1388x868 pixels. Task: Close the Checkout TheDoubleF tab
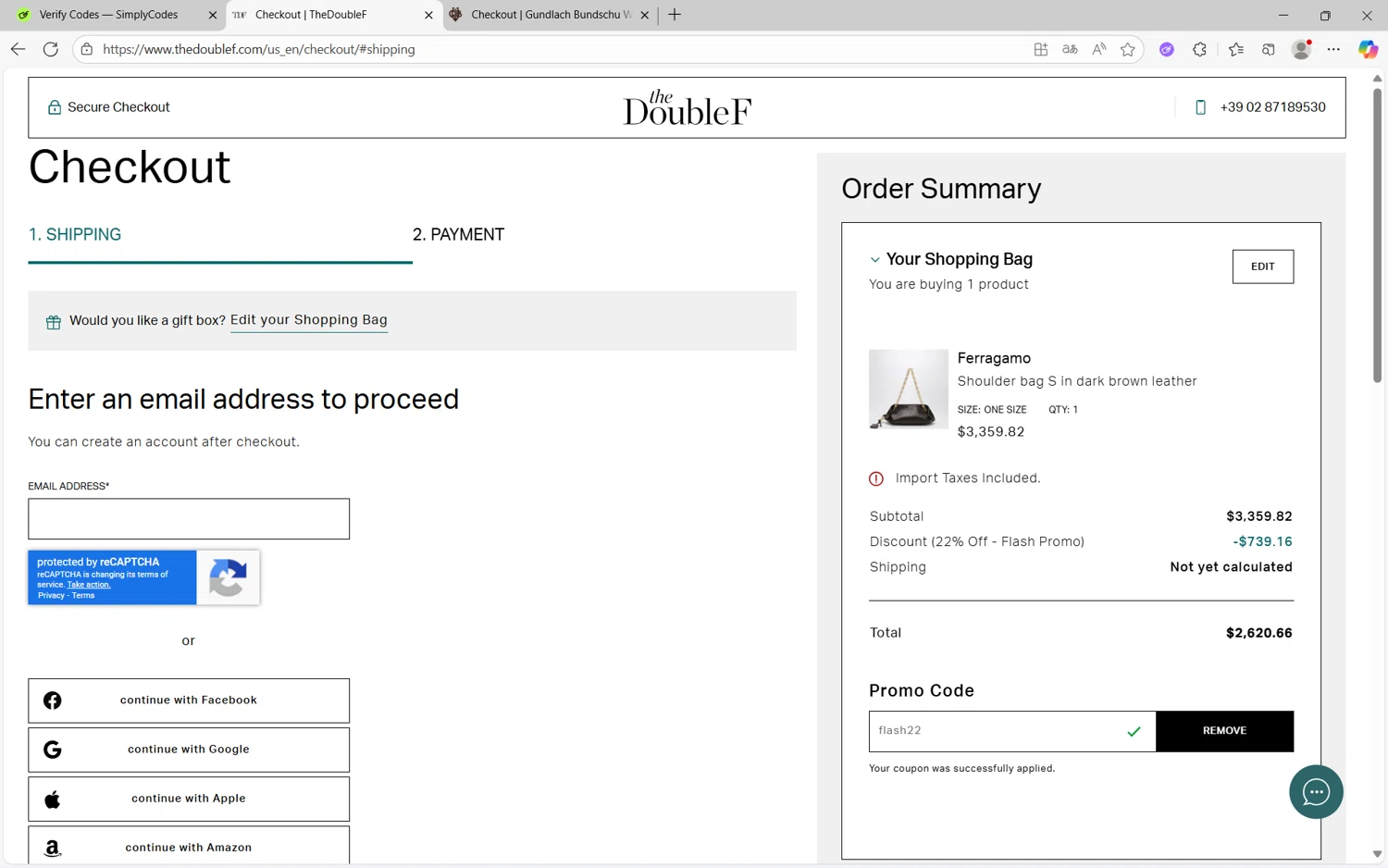tap(428, 15)
